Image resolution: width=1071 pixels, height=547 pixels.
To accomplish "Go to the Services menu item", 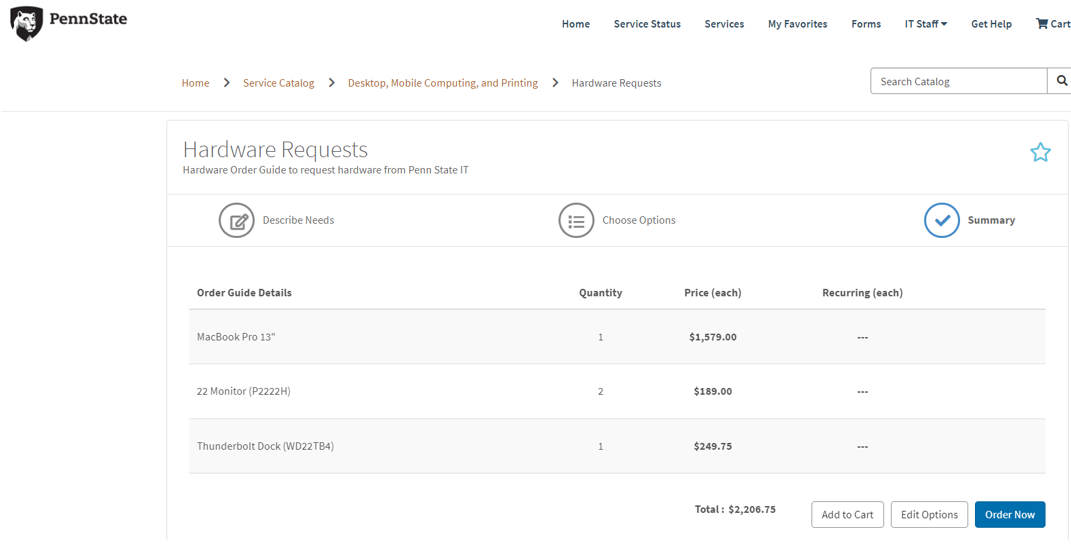I will coord(724,24).
